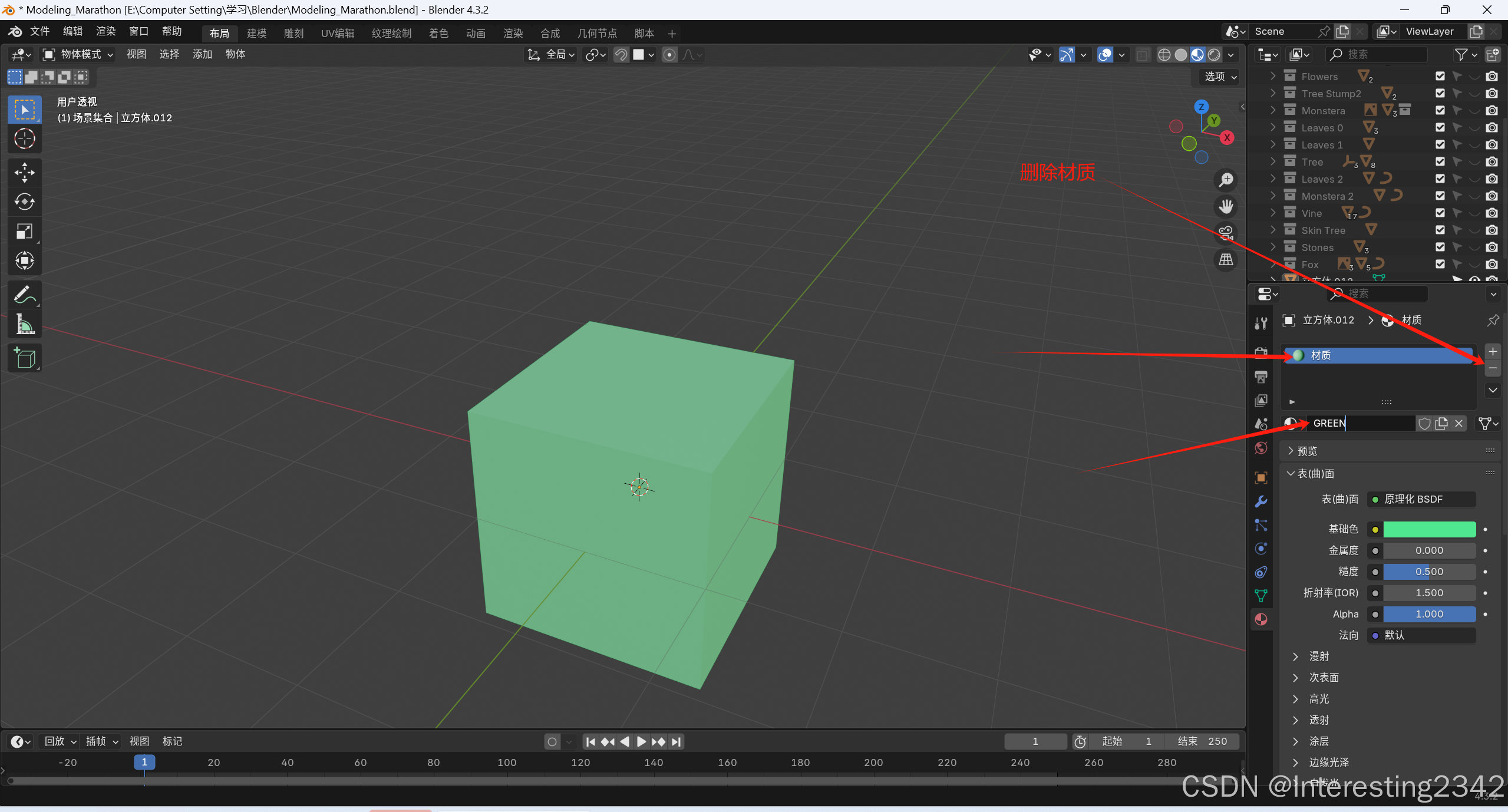
Task: Click the remove material slot minus button
Action: pyautogui.click(x=1493, y=369)
